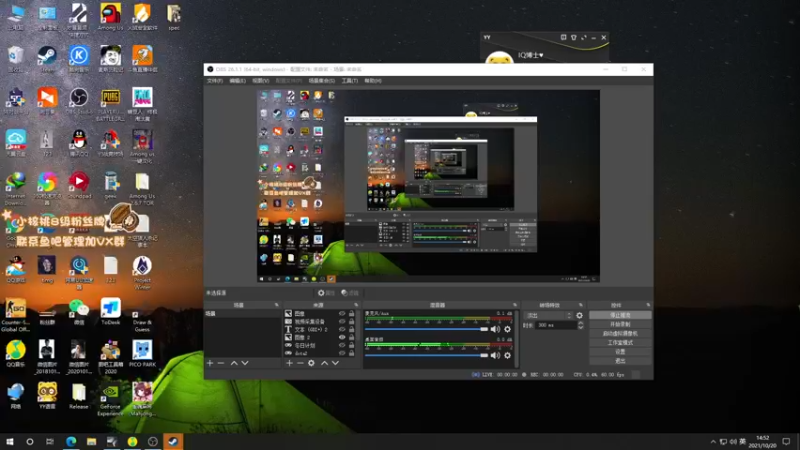Image resolution: width=800 pixels, height=450 pixels.
Task: Click the 停止推流 stop streaming button
Action: coord(620,315)
